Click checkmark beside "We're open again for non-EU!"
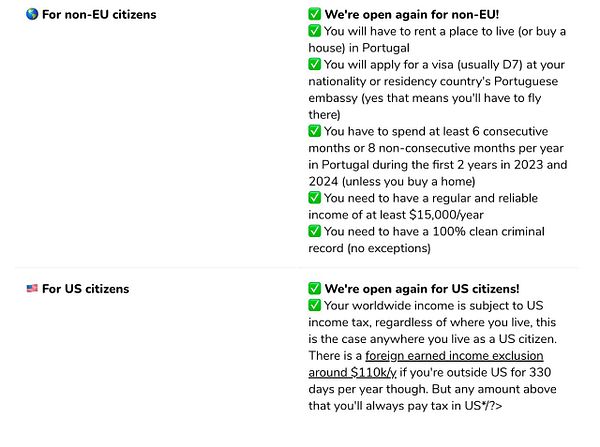Viewport: 600px width, 447px height. pos(314,15)
